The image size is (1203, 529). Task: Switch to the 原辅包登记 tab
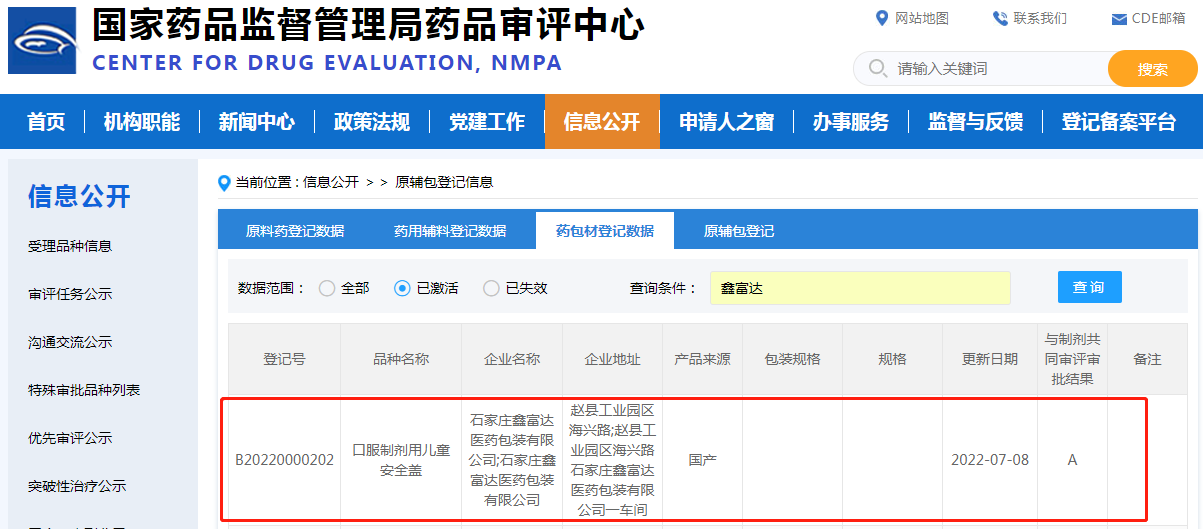click(738, 231)
